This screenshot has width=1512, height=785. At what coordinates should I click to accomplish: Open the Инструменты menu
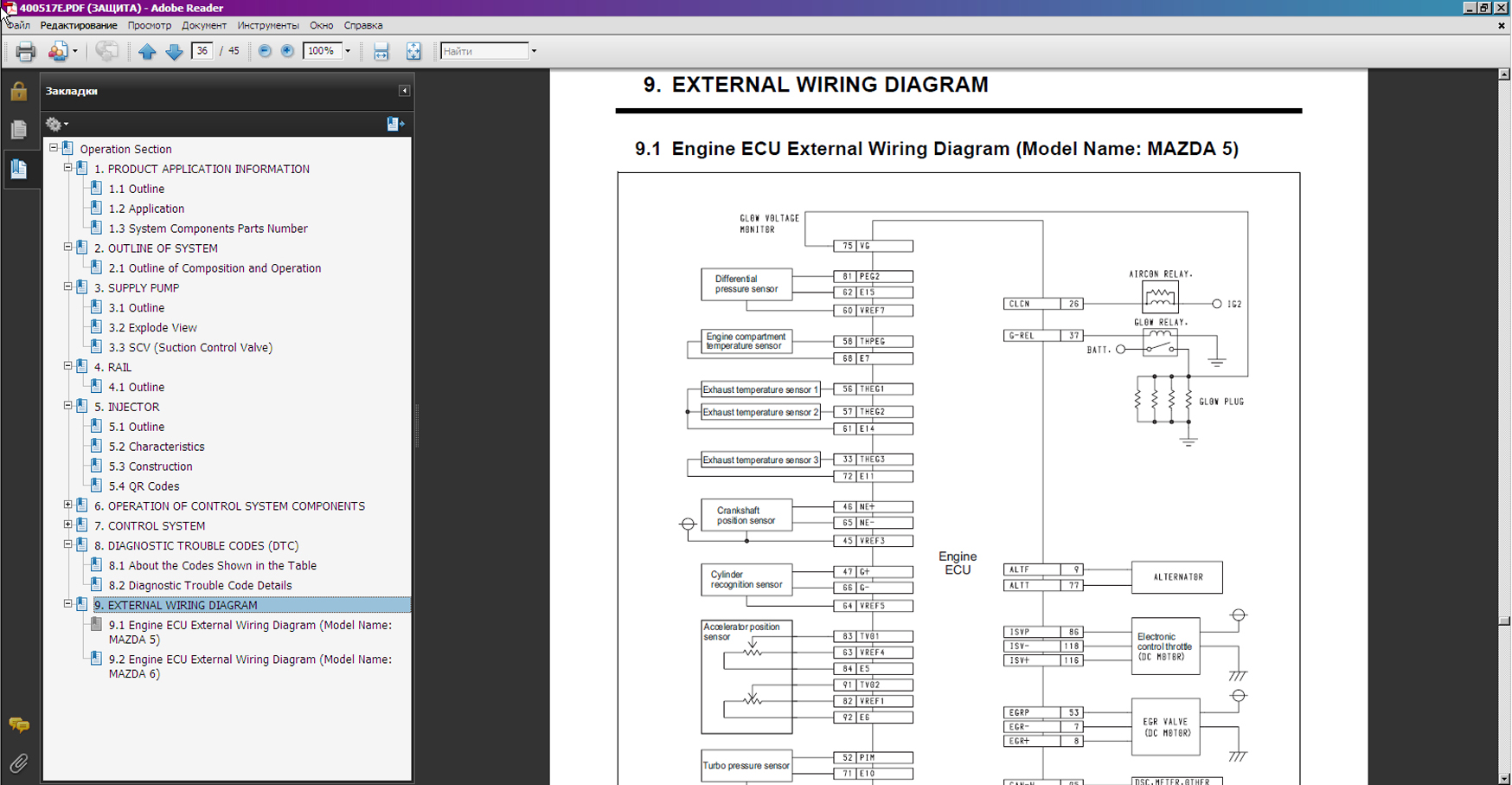[x=267, y=25]
